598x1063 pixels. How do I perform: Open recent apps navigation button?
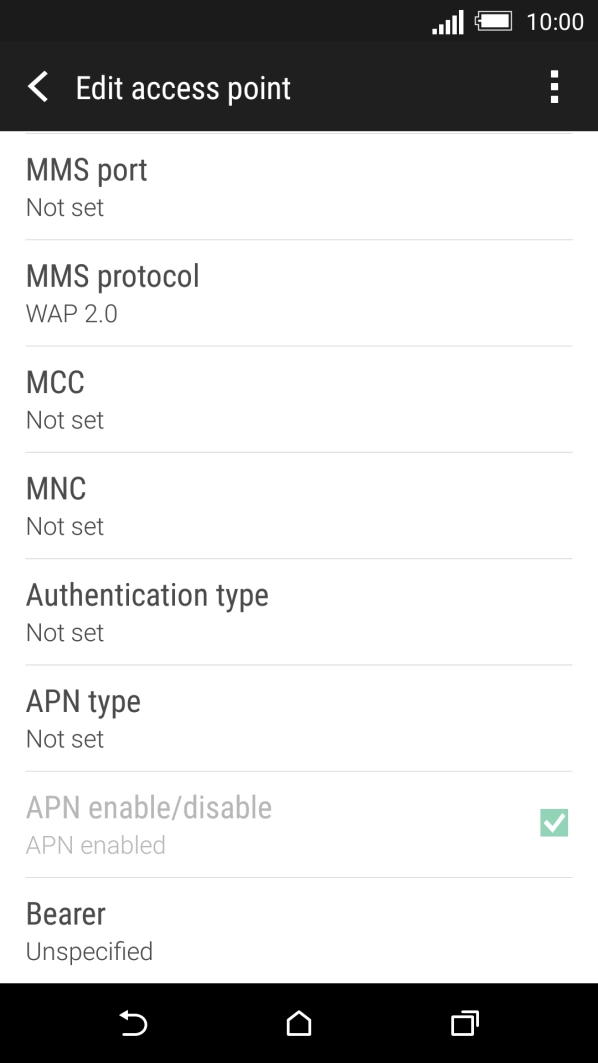pos(465,1024)
